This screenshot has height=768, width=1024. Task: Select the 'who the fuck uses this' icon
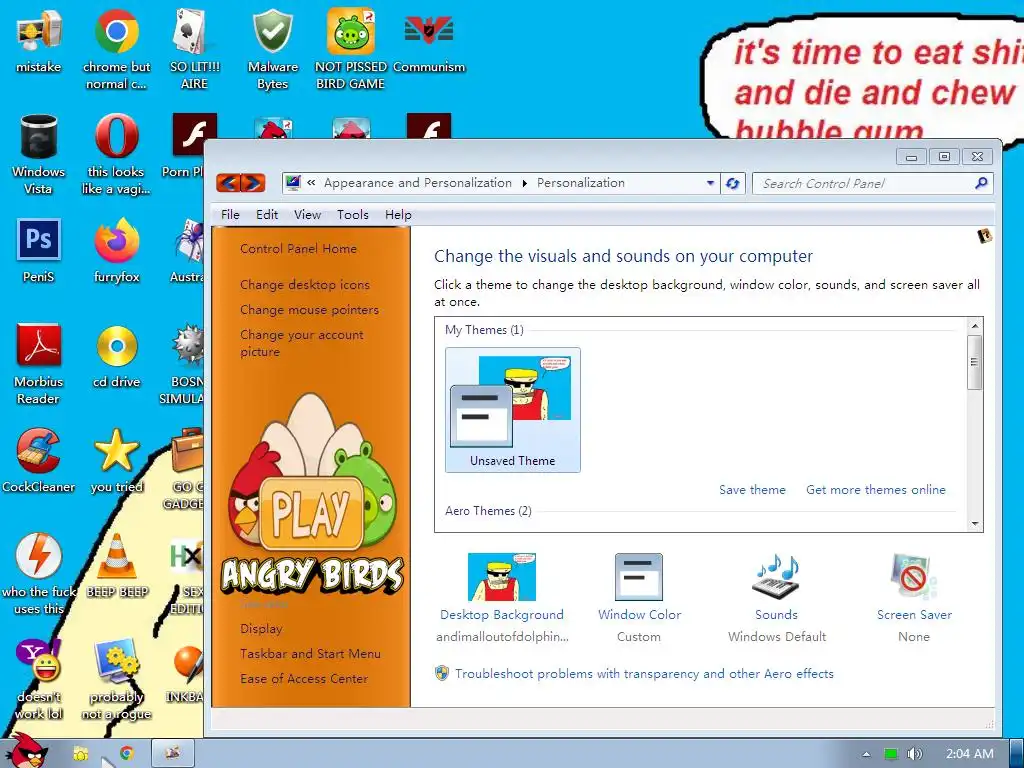pyautogui.click(x=39, y=573)
